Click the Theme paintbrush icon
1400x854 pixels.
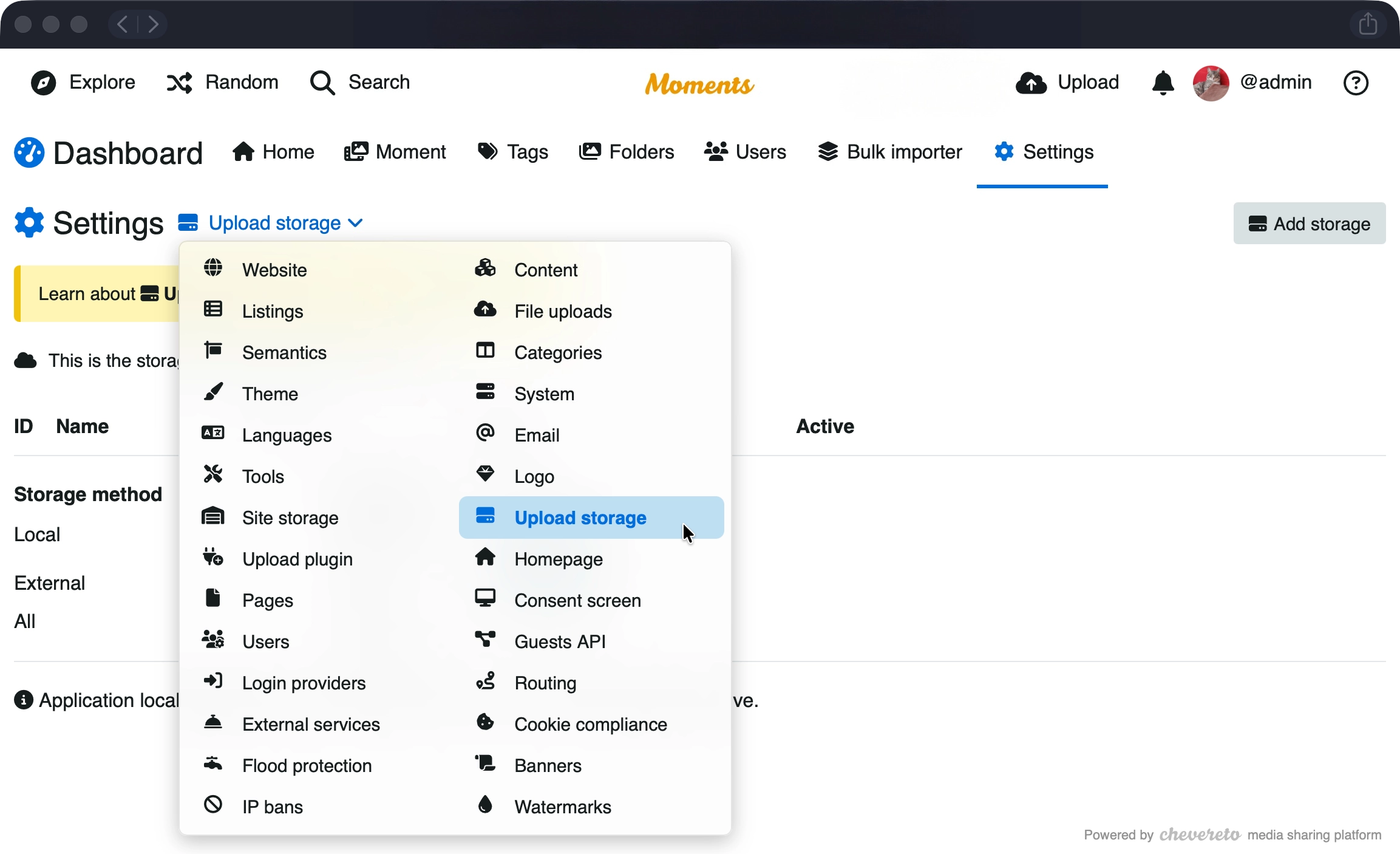pyautogui.click(x=213, y=392)
